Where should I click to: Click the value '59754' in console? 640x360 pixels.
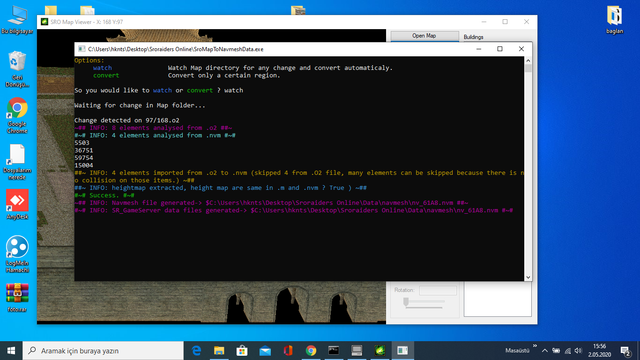(x=84, y=158)
